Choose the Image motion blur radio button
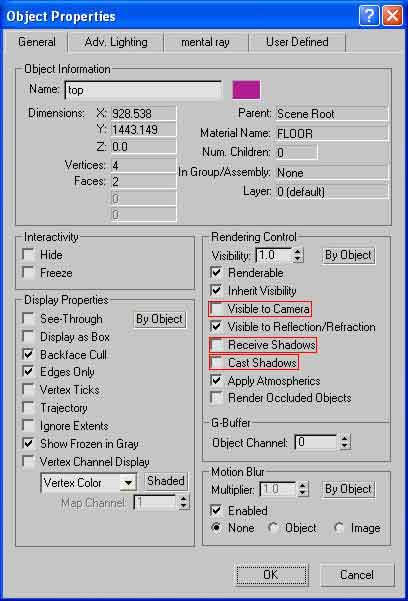The image size is (408, 601). [339, 528]
